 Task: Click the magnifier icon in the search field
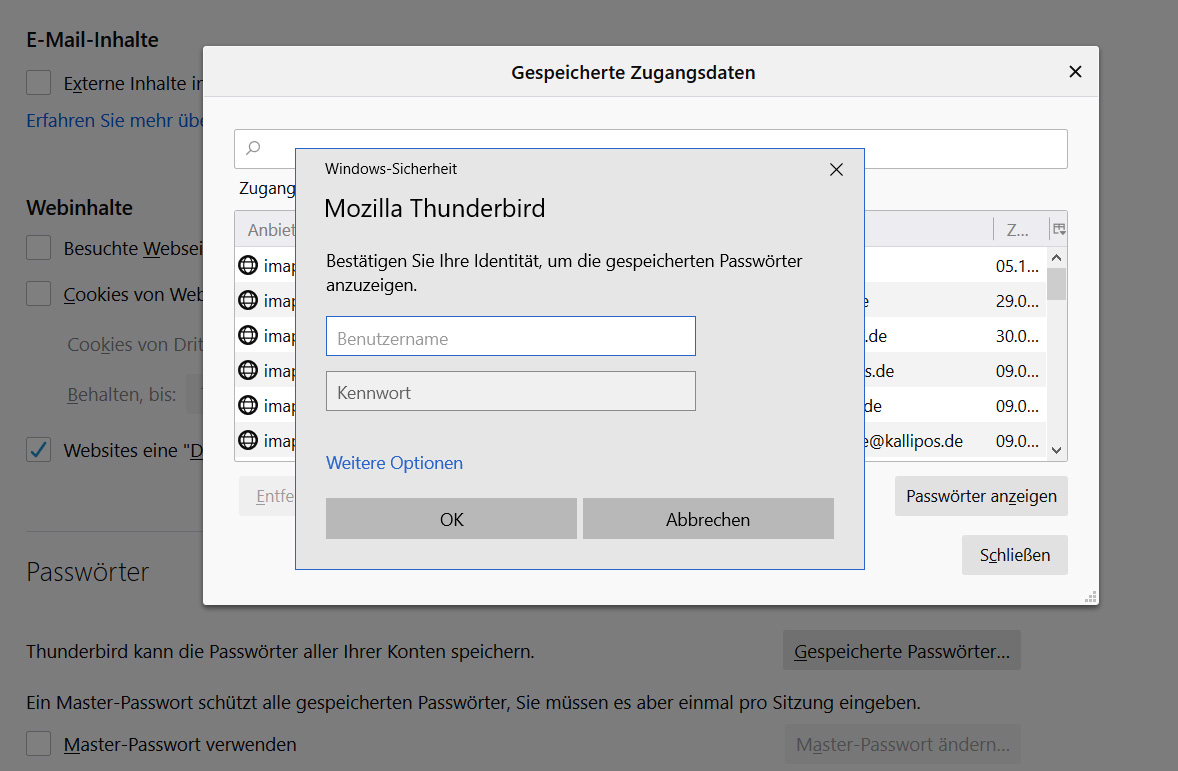[253, 148]
